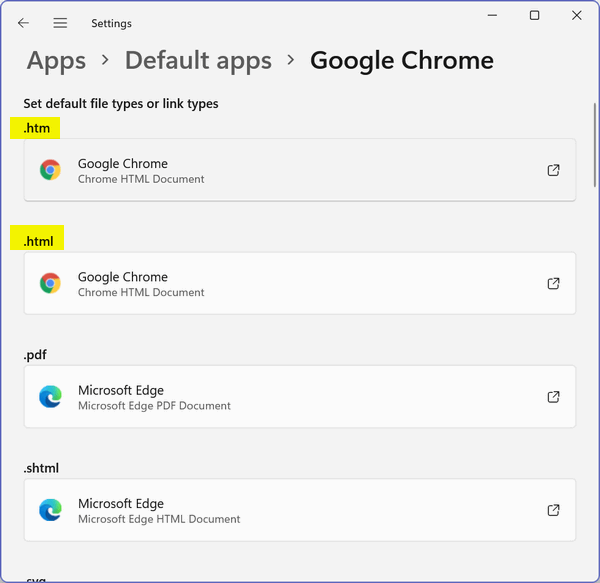
Task: Minimize the Settings window
Action: tap(492, 15)
